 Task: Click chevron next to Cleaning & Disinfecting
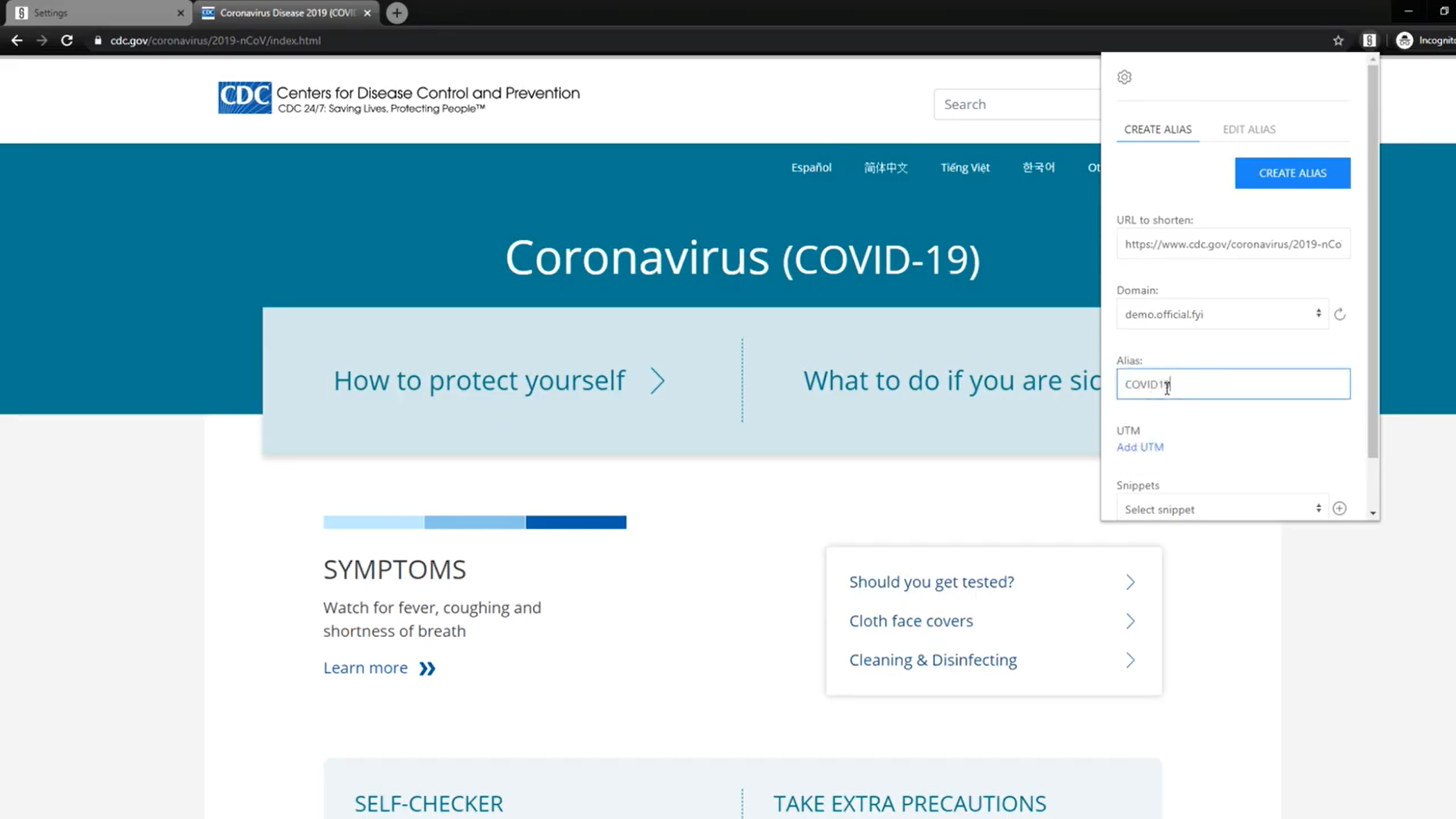tap(1130, 660)
